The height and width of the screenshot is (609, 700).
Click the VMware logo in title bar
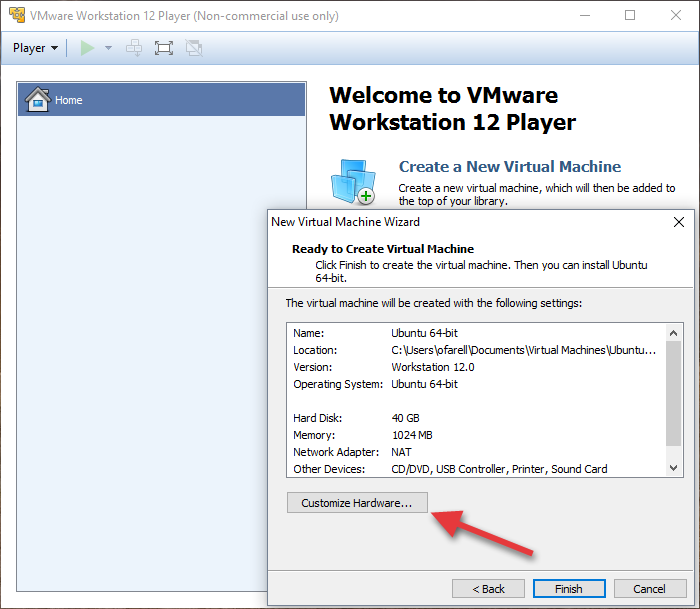click(14, 15)
